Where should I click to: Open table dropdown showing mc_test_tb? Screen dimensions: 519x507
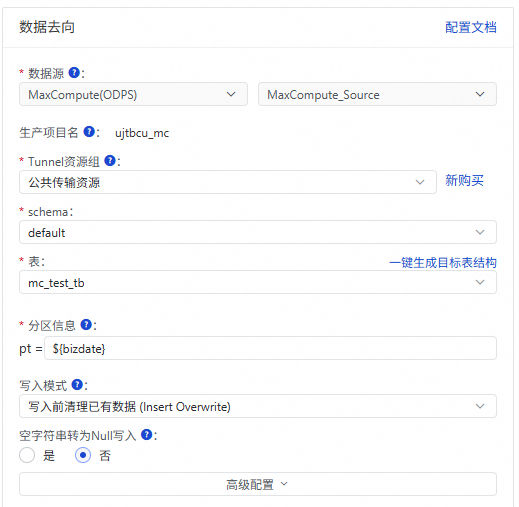tap(258, 282)
